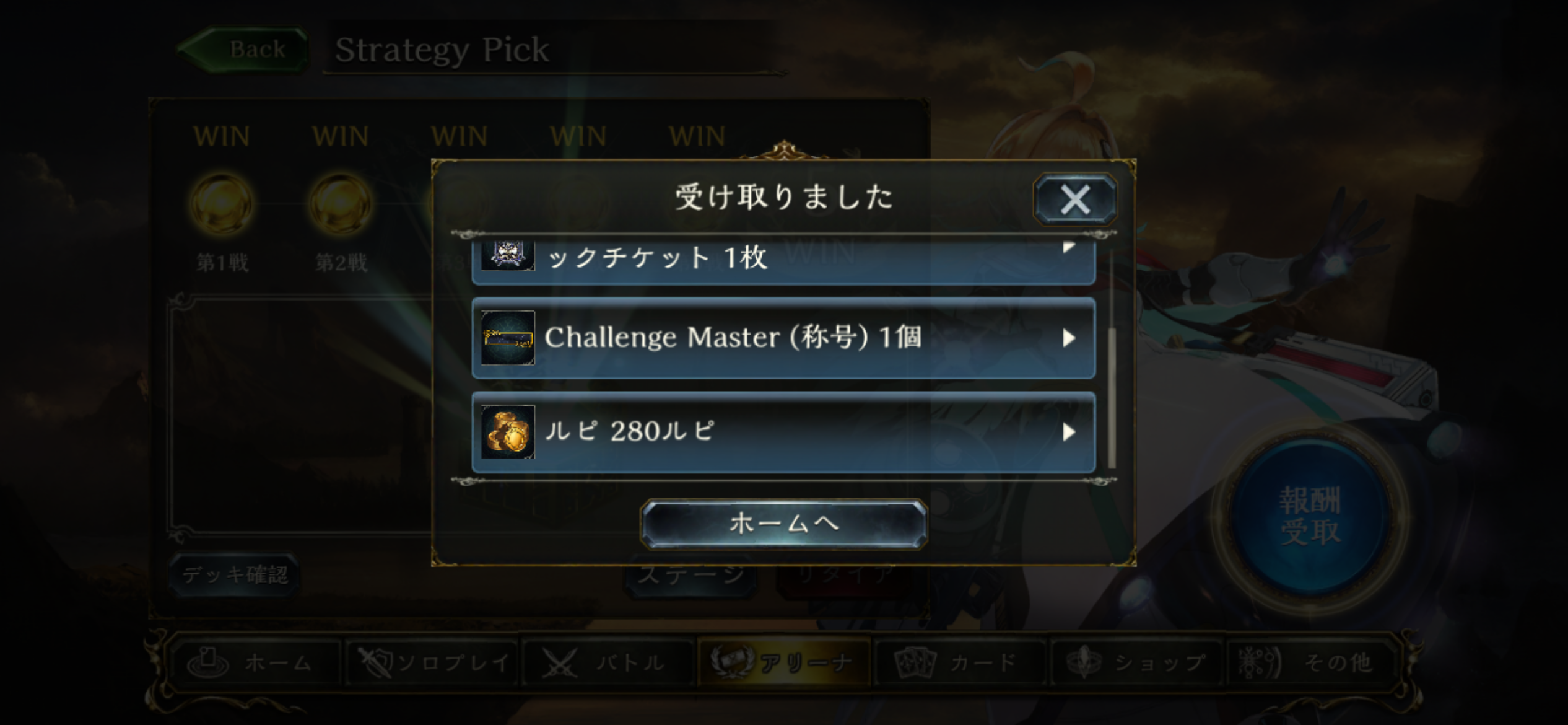This screenshot has height=725, width=1568.
Task: Click the 報酬受取 round button
Action: click(x=1310, y=516)
